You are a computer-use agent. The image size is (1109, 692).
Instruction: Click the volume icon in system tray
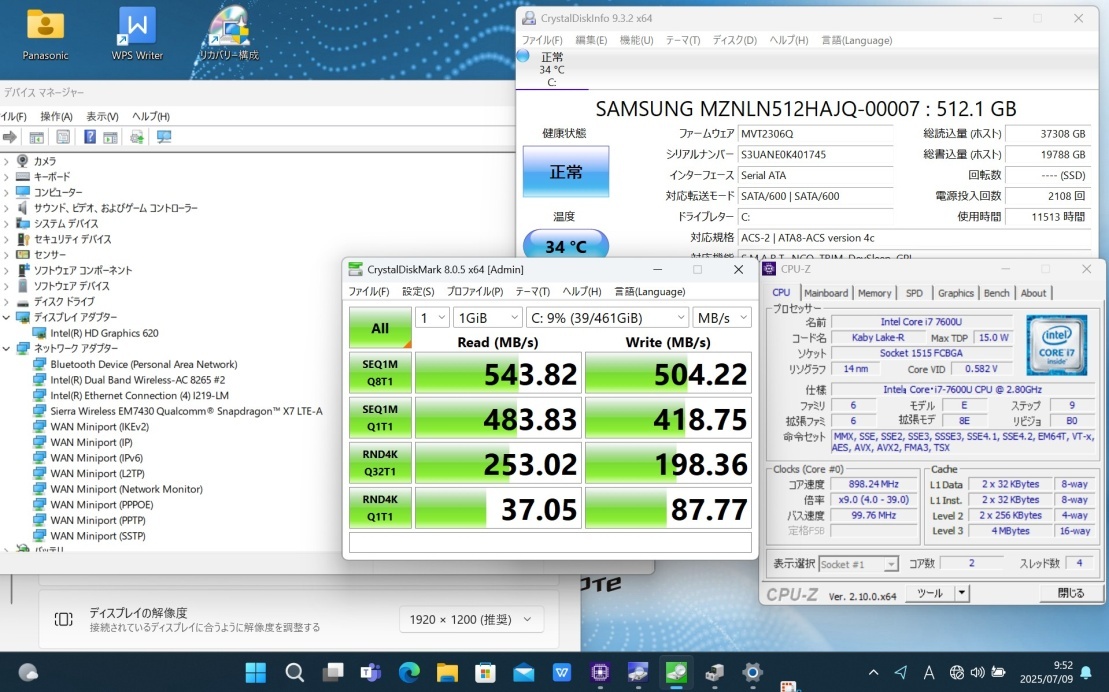977,672
